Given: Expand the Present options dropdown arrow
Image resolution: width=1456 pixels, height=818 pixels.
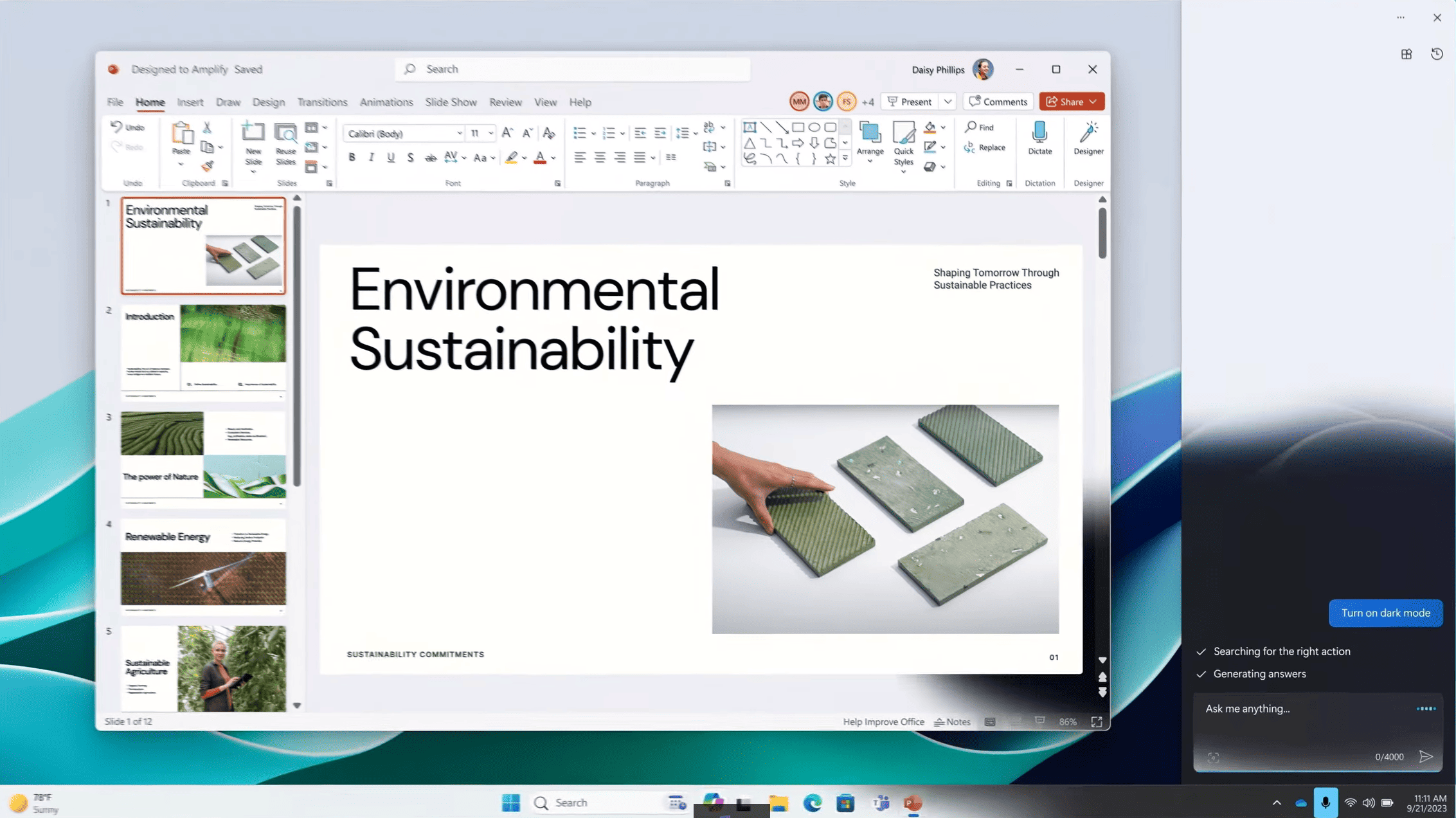Looking at the screenshot, I should click(x=948, y=102).
